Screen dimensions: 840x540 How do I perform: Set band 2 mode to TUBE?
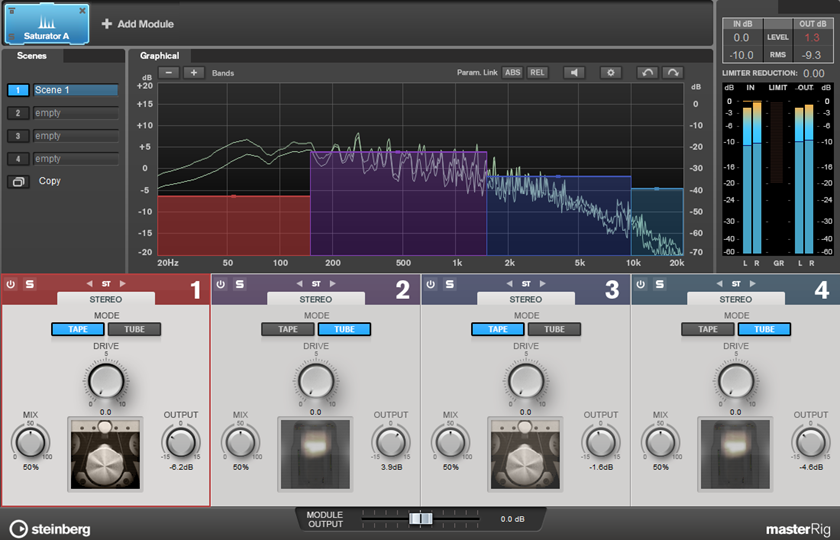click(344, 329)
